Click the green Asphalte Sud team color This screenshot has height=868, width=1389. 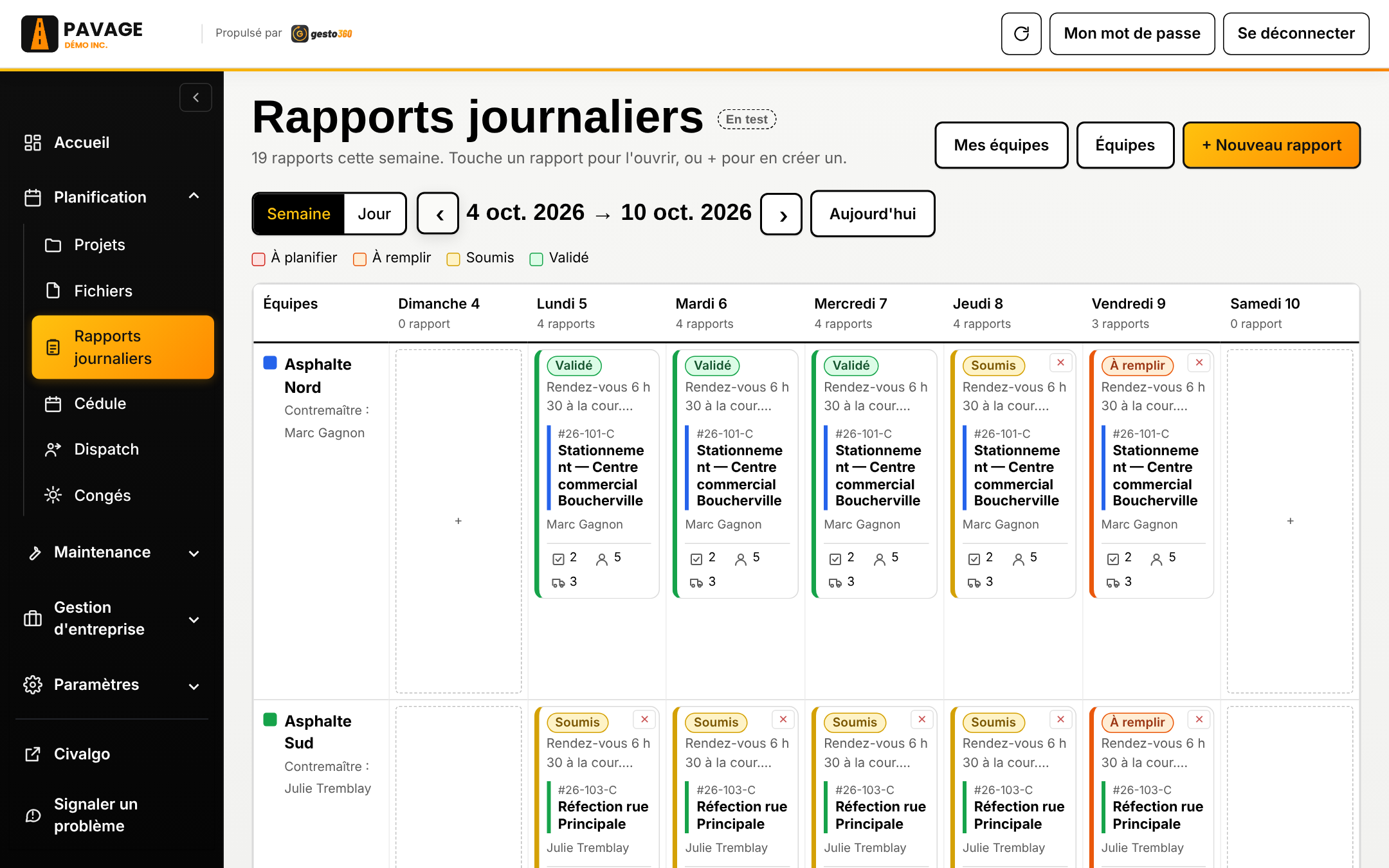pyautogui.click(x=270, y=719)
